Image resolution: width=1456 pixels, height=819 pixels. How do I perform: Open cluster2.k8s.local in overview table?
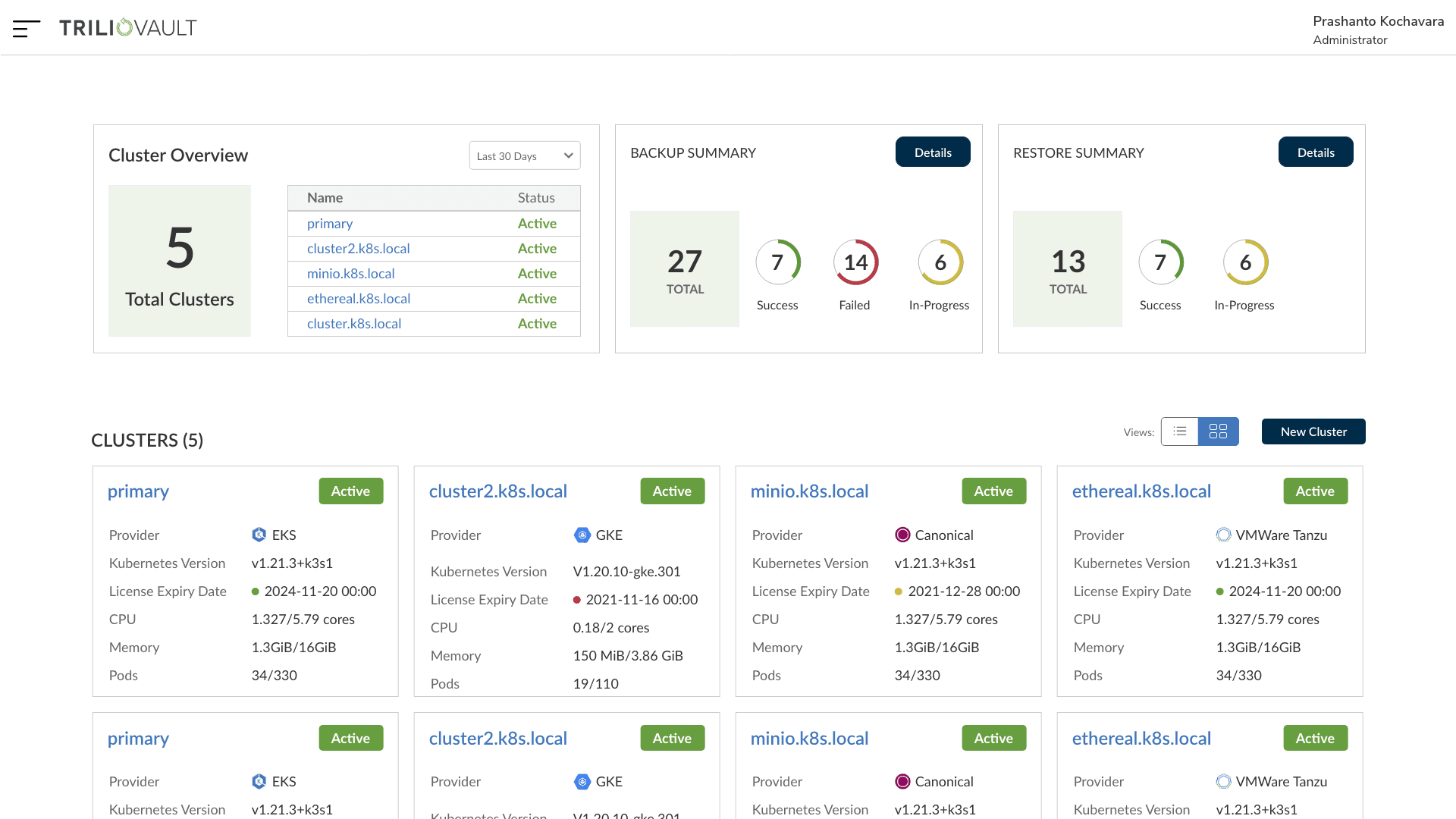359,249
